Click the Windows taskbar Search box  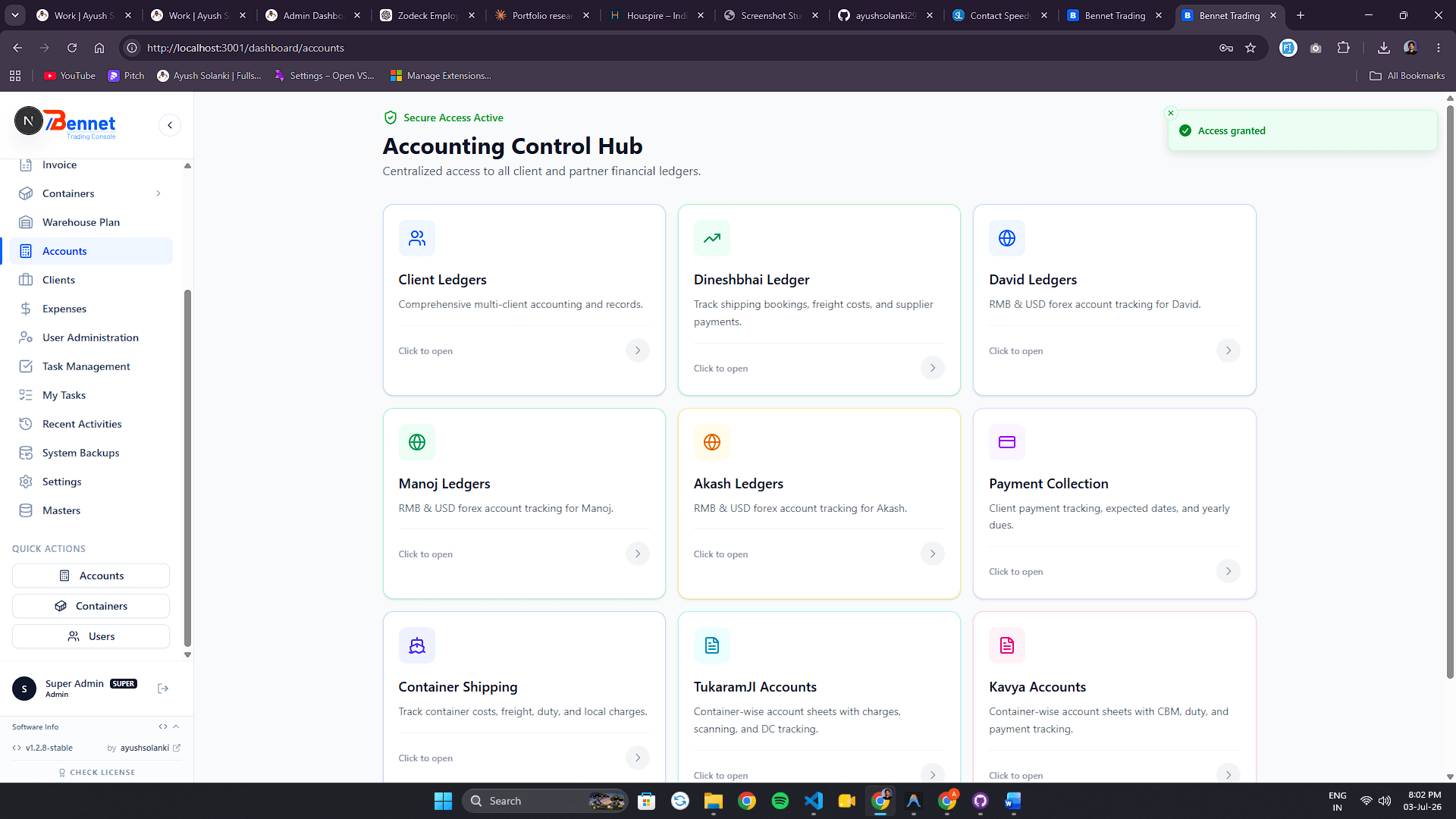point(544,801)
